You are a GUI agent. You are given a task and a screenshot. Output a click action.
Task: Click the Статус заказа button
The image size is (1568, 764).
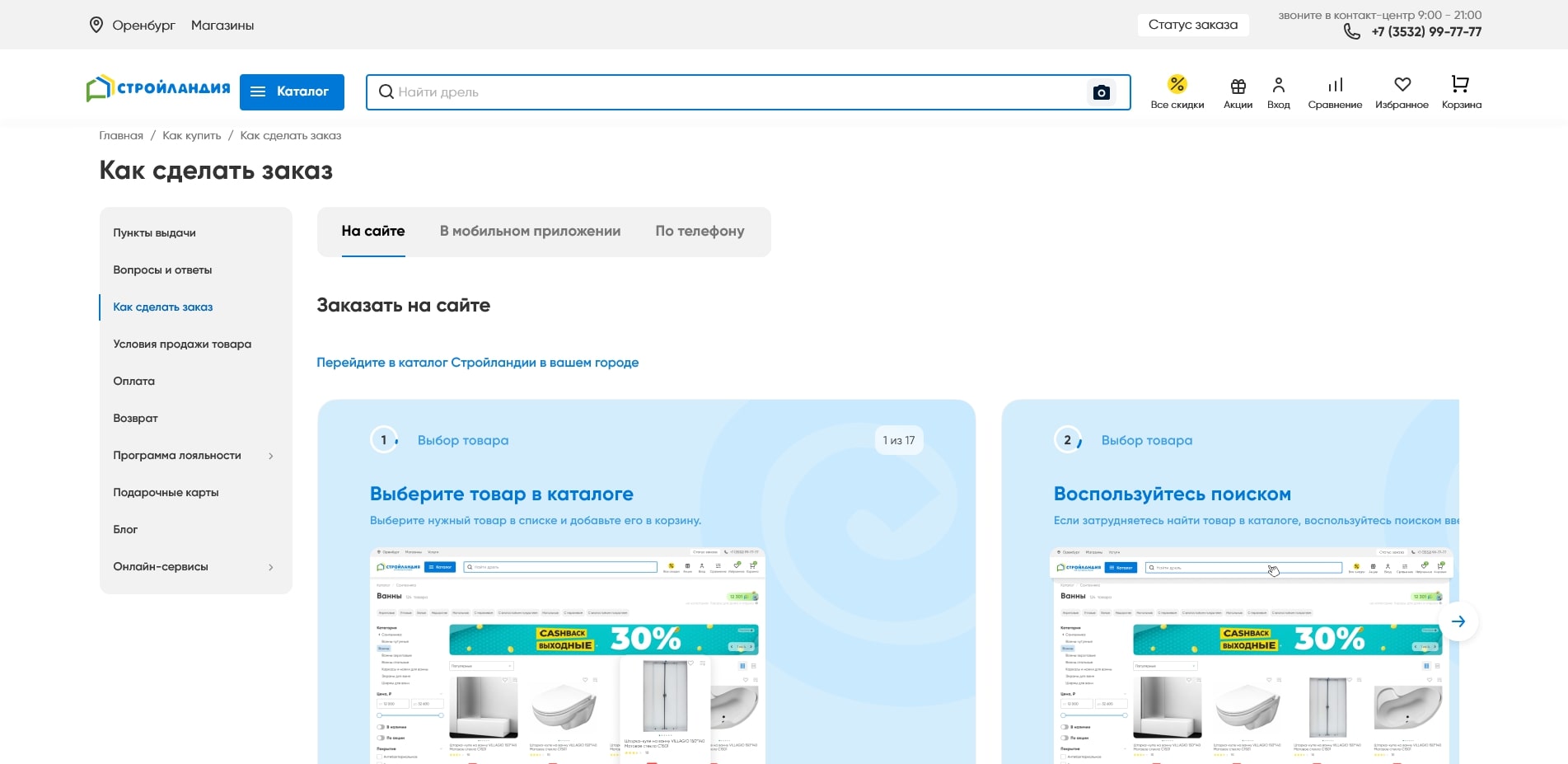point(1192,25)
